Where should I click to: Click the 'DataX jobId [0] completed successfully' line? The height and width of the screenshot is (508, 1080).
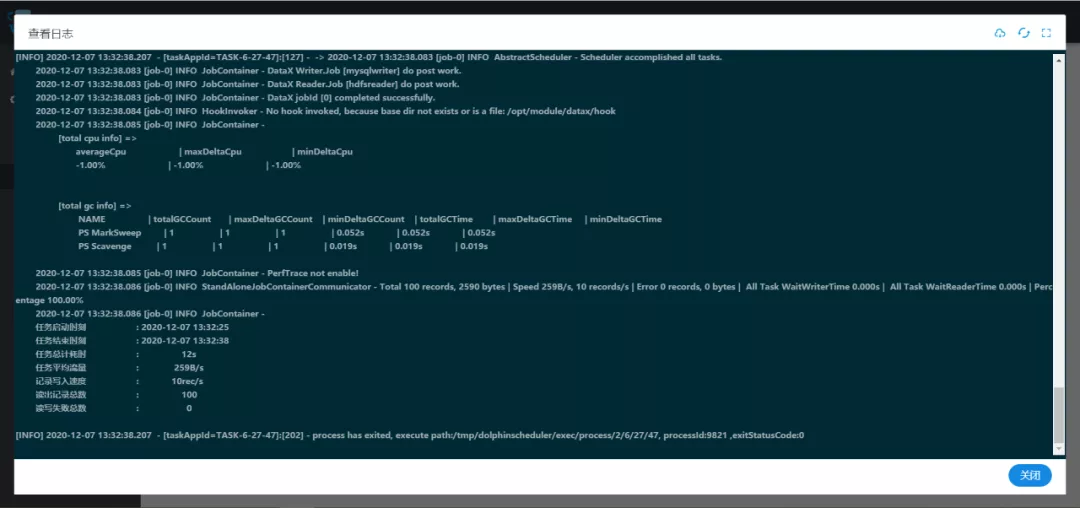click(235, 98)
